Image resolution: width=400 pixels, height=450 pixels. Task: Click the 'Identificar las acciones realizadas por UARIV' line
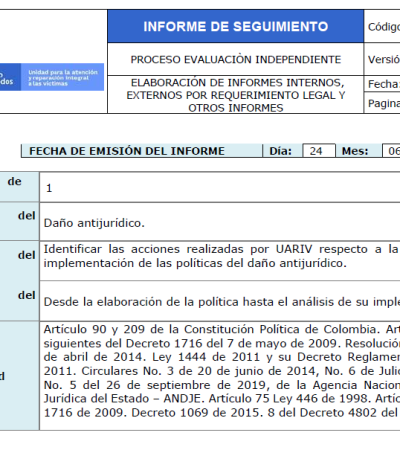221,249
